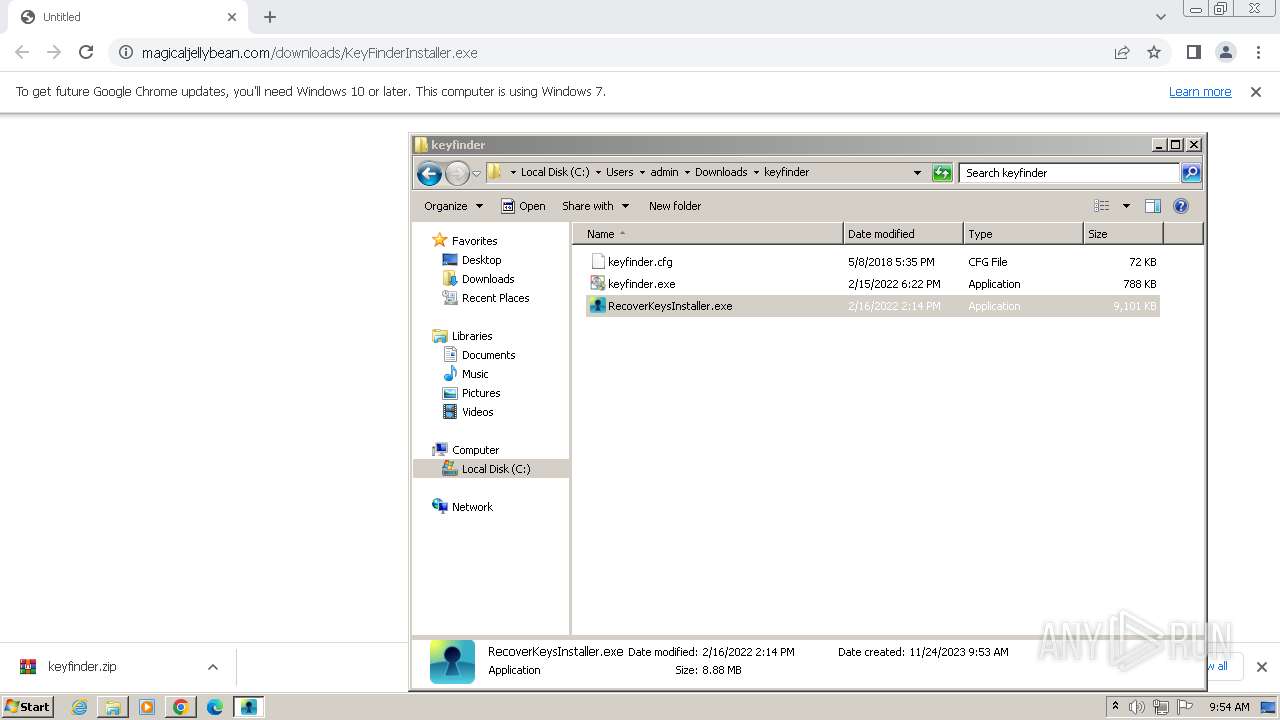The height and width of the screenshot is (720, 1280).
Task: Expand the view options dropdown arrow
Action: pyautogui.click(x=1126, y=206)
